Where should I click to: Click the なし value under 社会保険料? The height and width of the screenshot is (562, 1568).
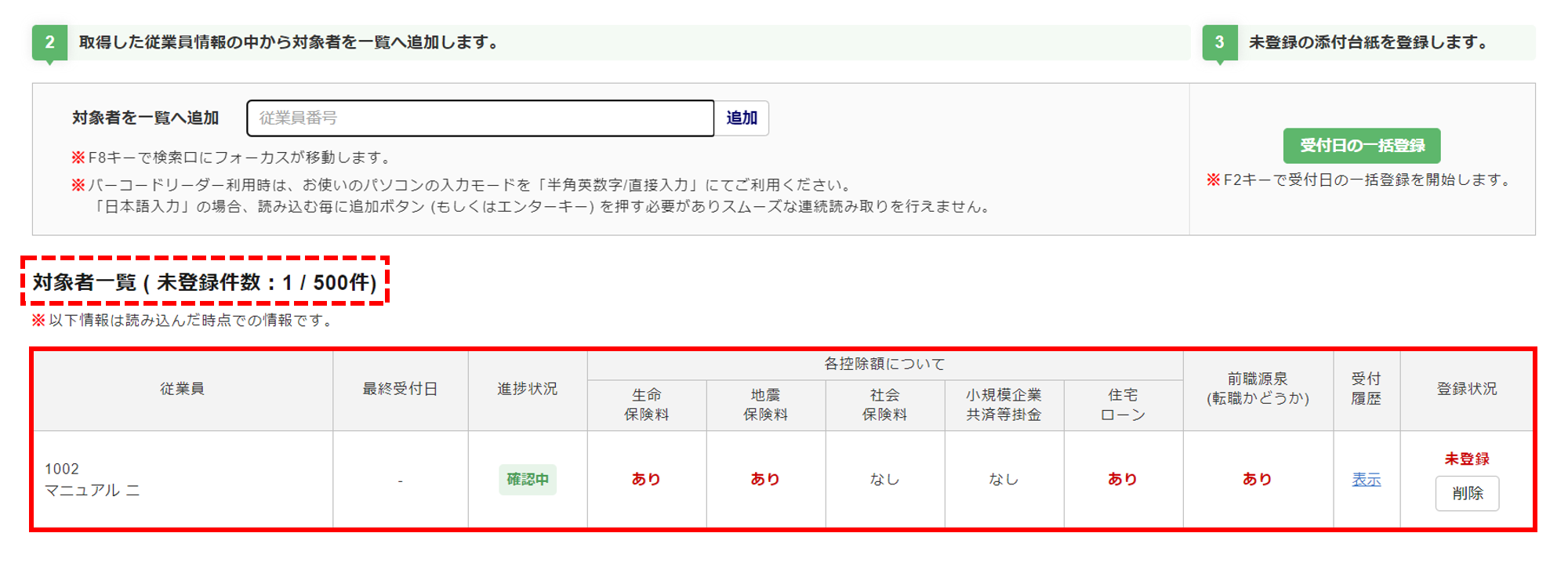tap(884, 480)
